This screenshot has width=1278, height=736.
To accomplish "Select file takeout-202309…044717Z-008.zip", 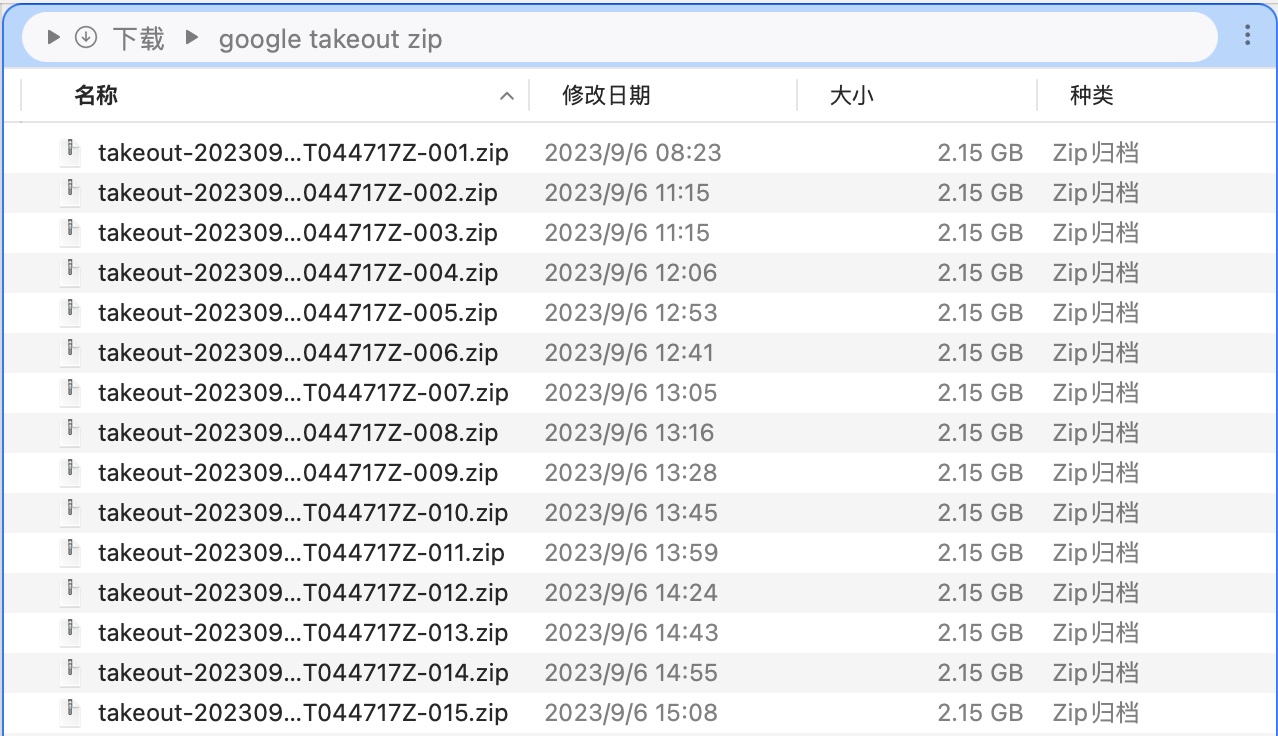I will point(298,433).
